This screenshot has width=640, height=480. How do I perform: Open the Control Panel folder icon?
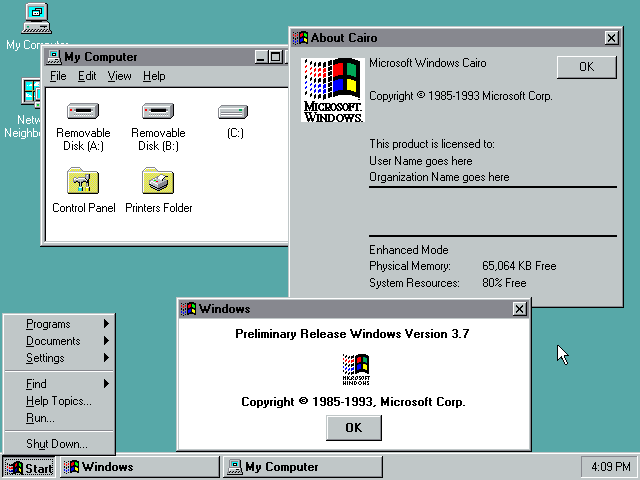tap(83, 180)
